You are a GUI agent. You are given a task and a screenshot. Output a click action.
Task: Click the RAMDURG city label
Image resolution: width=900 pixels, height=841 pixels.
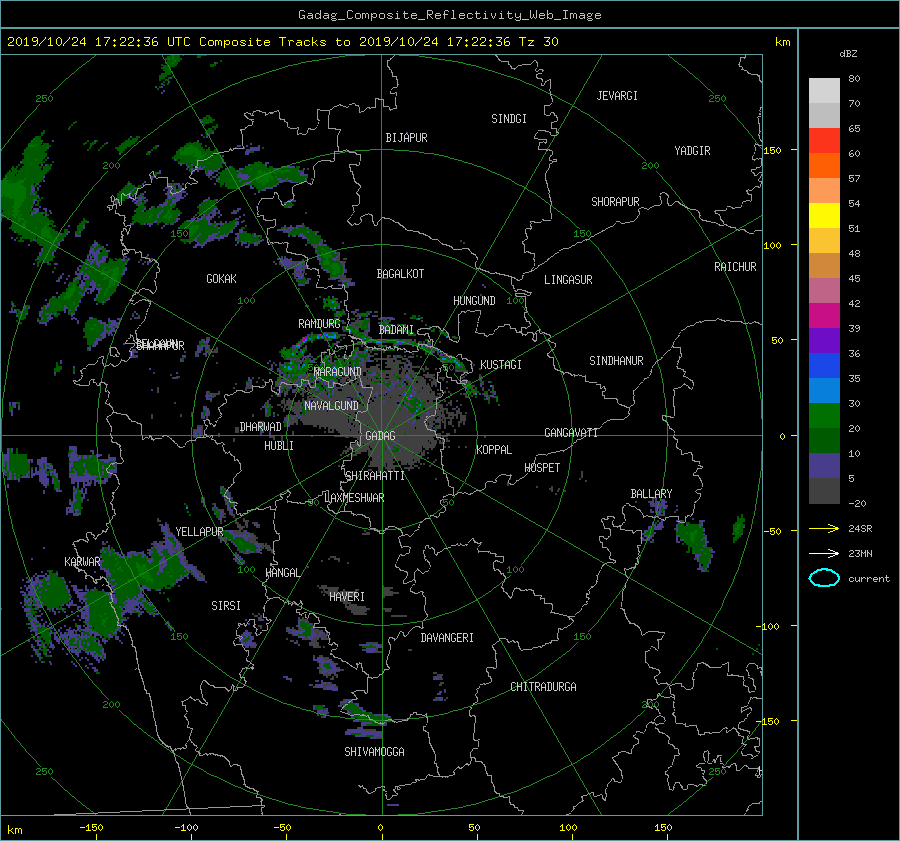319,324
